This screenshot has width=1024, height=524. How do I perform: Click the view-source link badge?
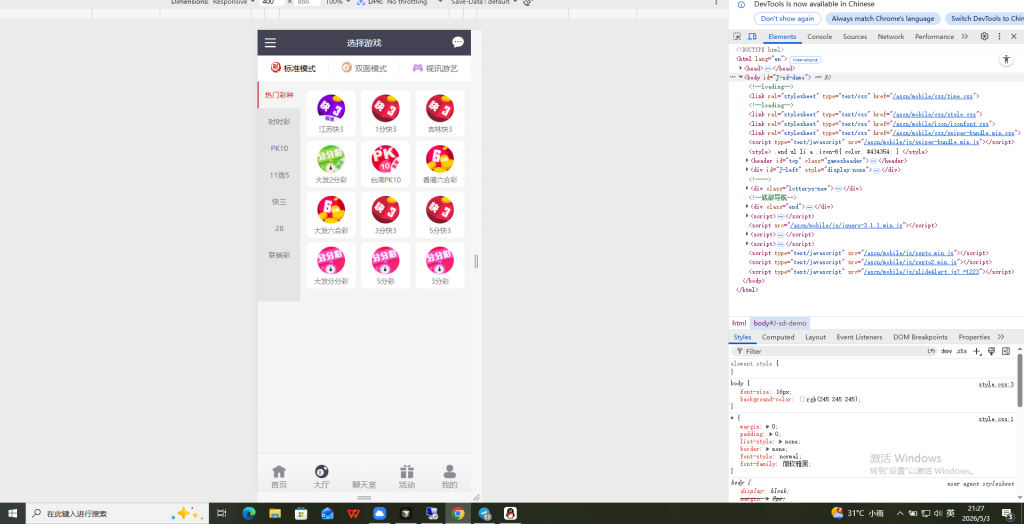[x=806, y=59]
